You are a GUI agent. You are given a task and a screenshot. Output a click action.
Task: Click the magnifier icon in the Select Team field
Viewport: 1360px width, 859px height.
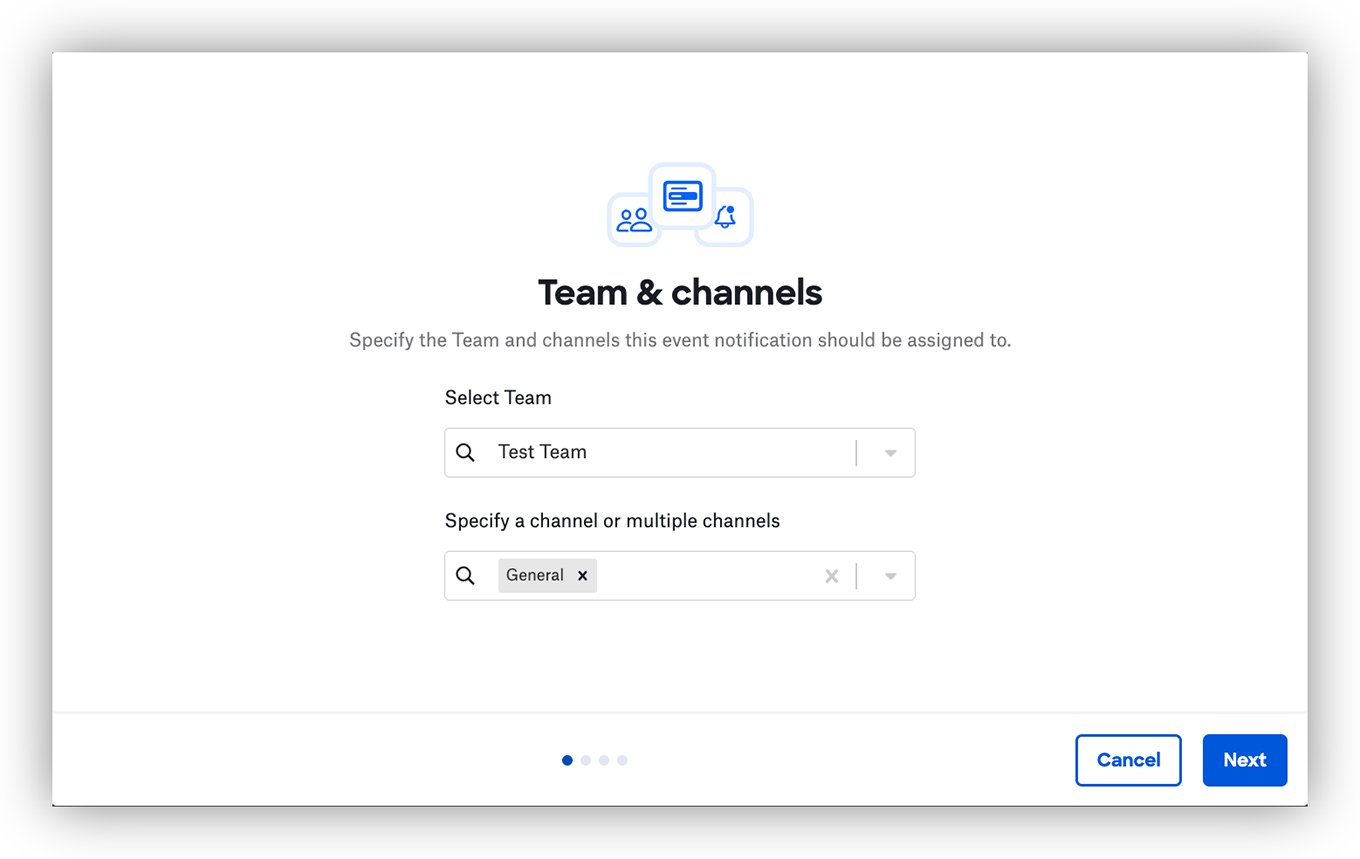coord(465,452)
